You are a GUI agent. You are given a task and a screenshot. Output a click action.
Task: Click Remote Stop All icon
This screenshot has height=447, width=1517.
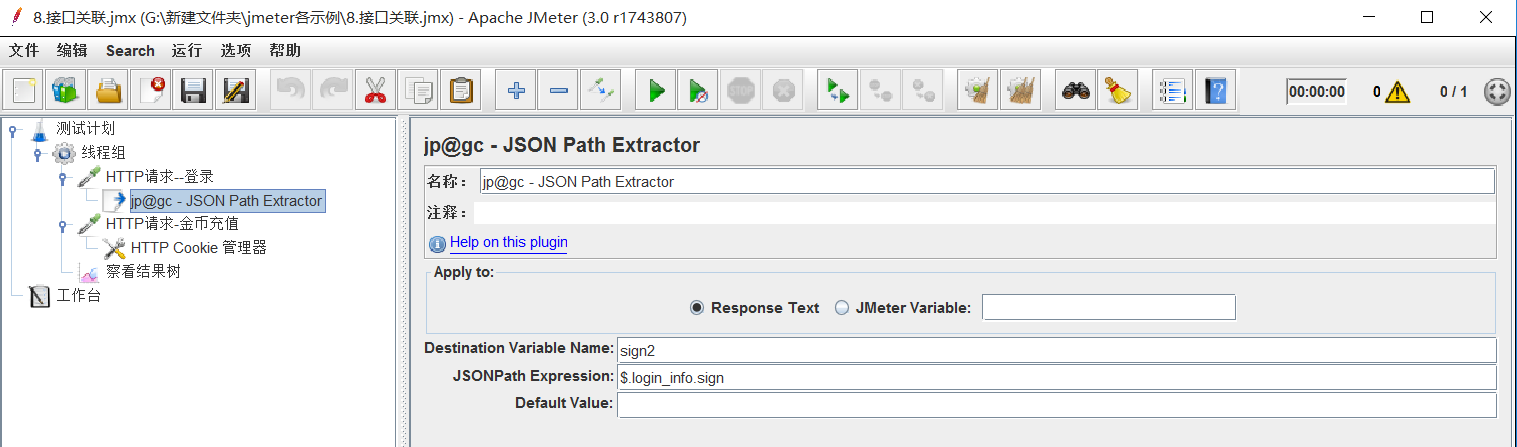point(880,91)
